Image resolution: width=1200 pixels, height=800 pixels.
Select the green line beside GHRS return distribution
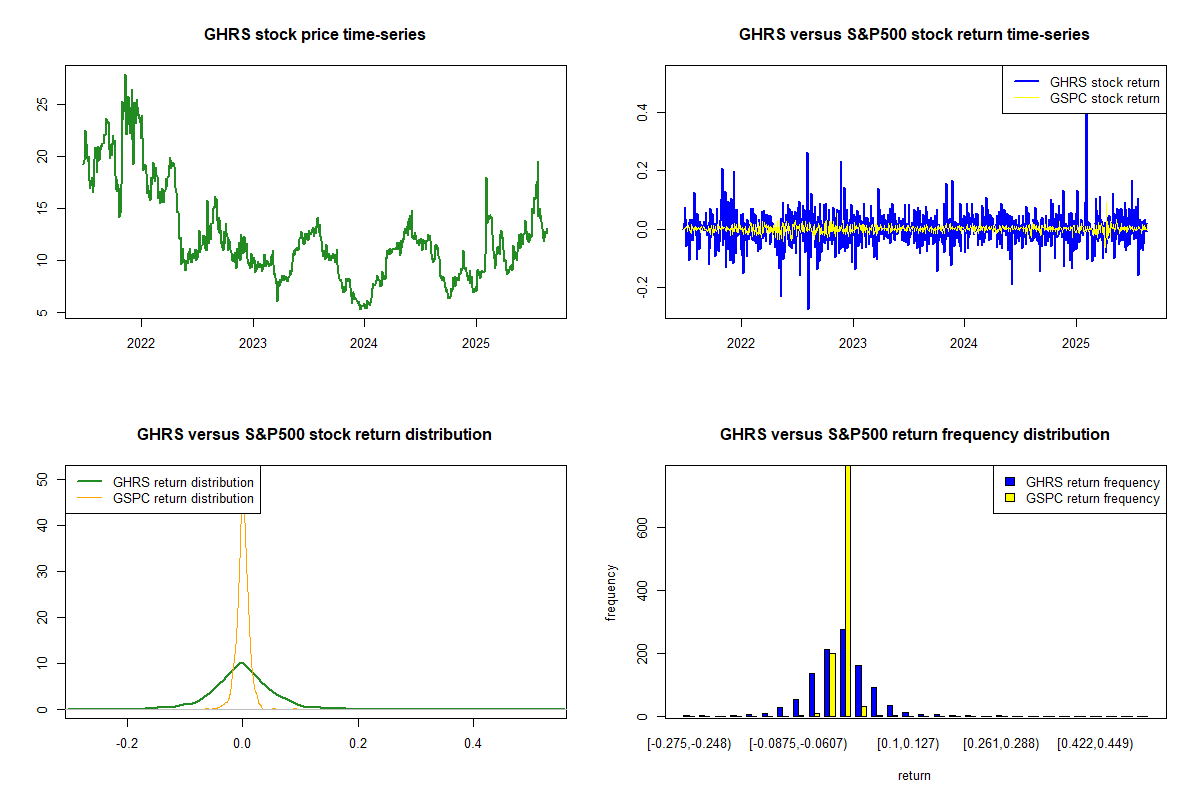[x=89, y=482]
